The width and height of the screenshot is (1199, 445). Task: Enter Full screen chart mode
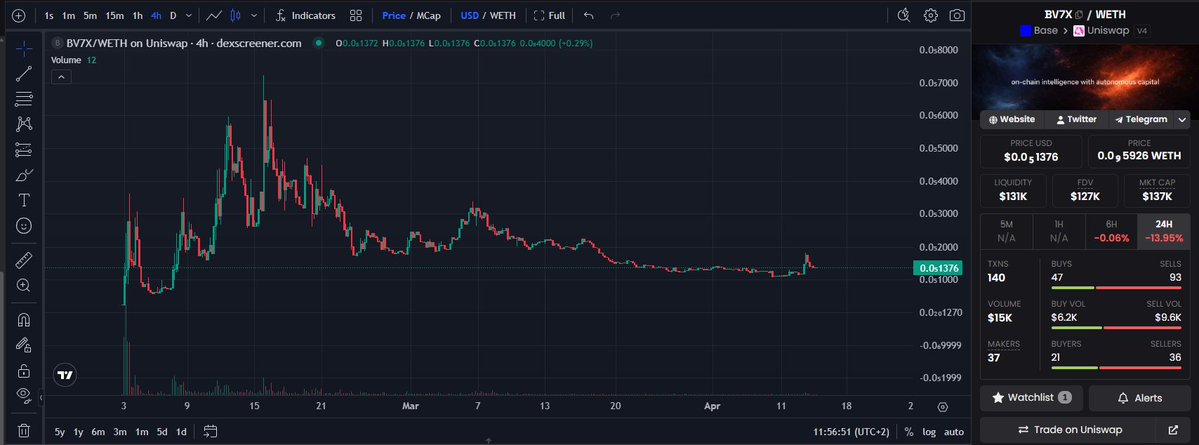550,15
